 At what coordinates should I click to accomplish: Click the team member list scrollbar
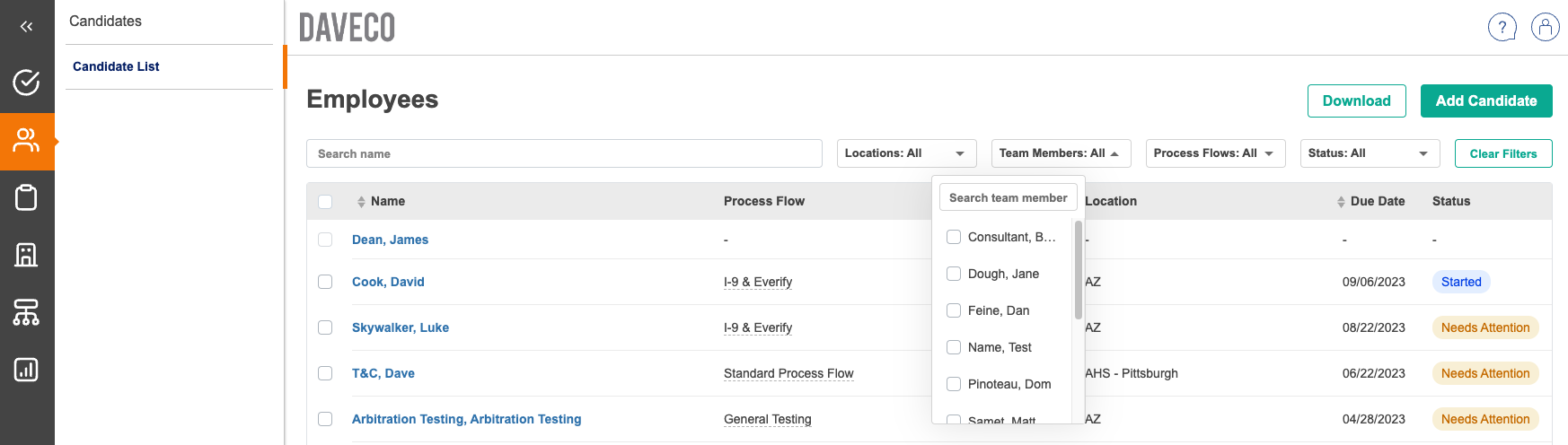pos(1078,270)
